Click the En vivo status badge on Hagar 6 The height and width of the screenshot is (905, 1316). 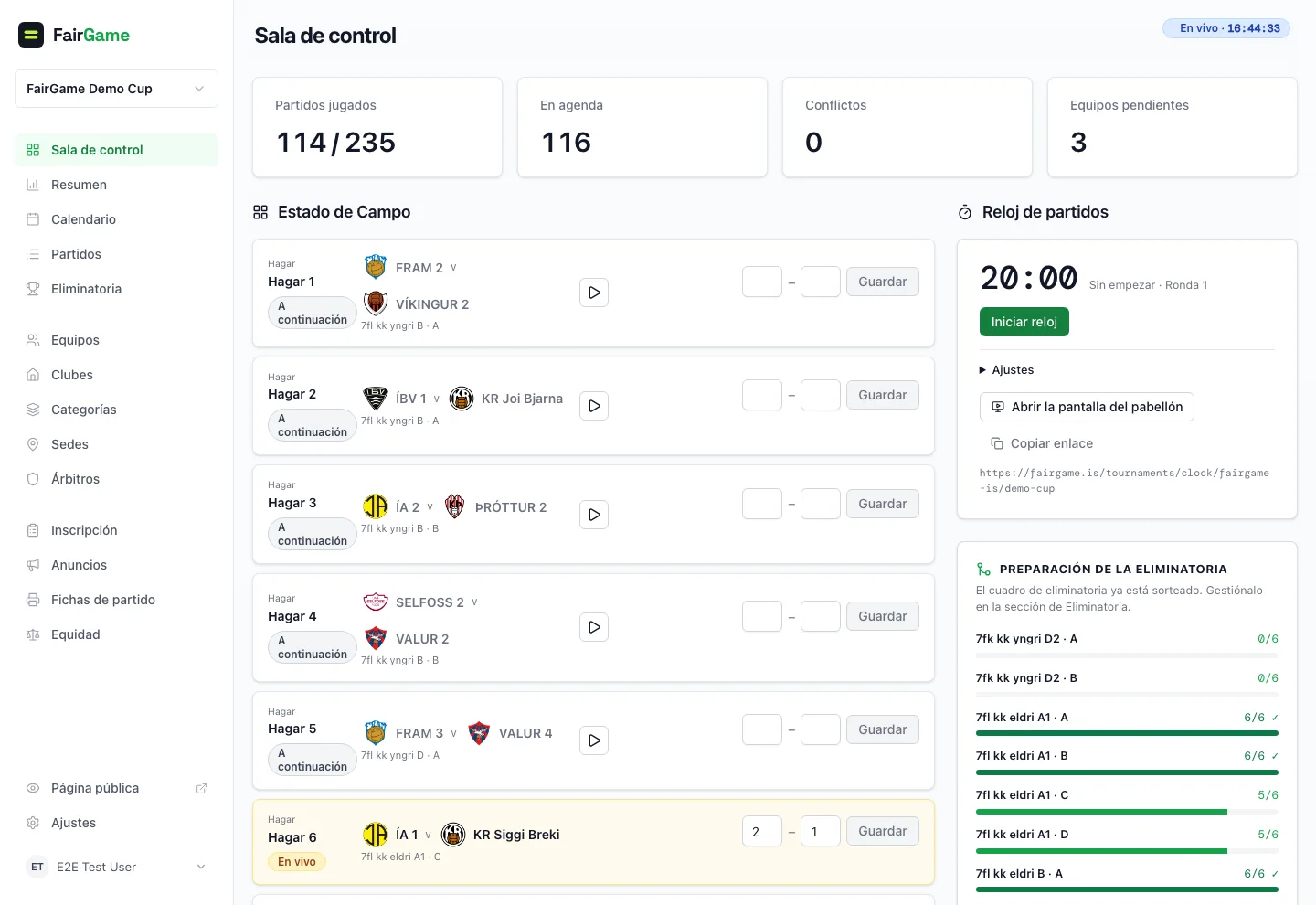click(x=297, y=862)
